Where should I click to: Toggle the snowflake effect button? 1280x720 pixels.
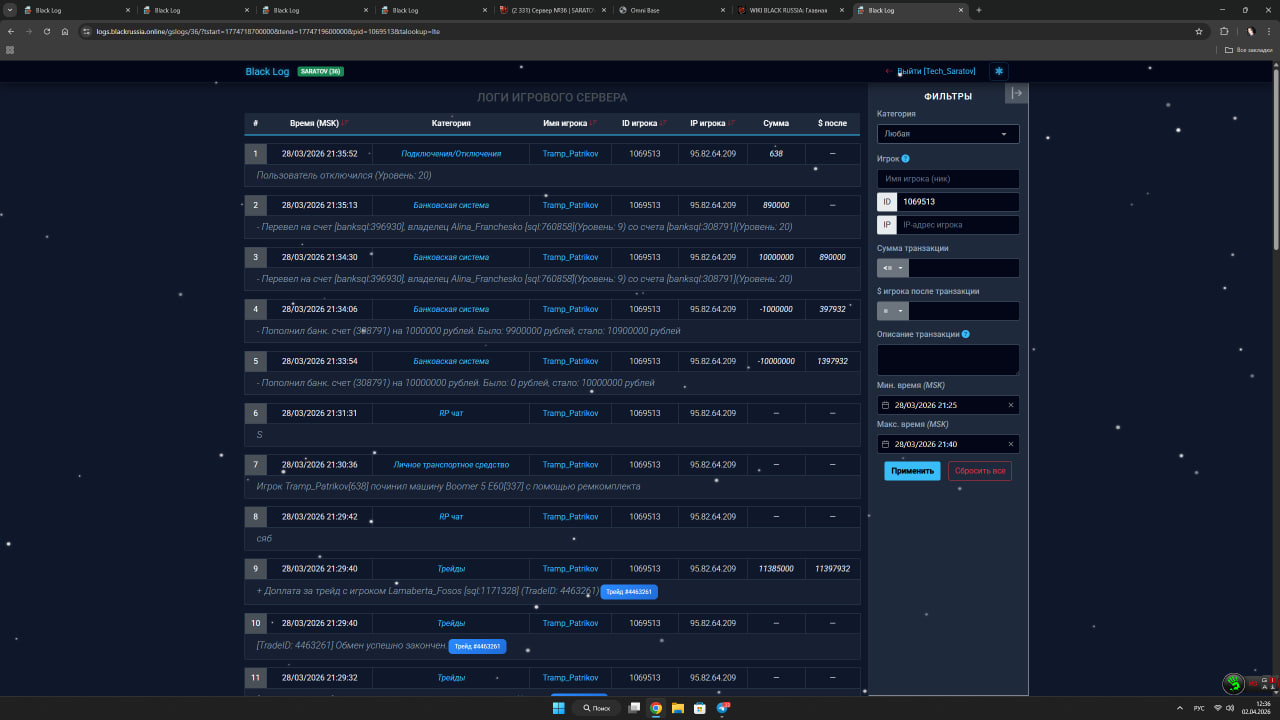(998, 71)
